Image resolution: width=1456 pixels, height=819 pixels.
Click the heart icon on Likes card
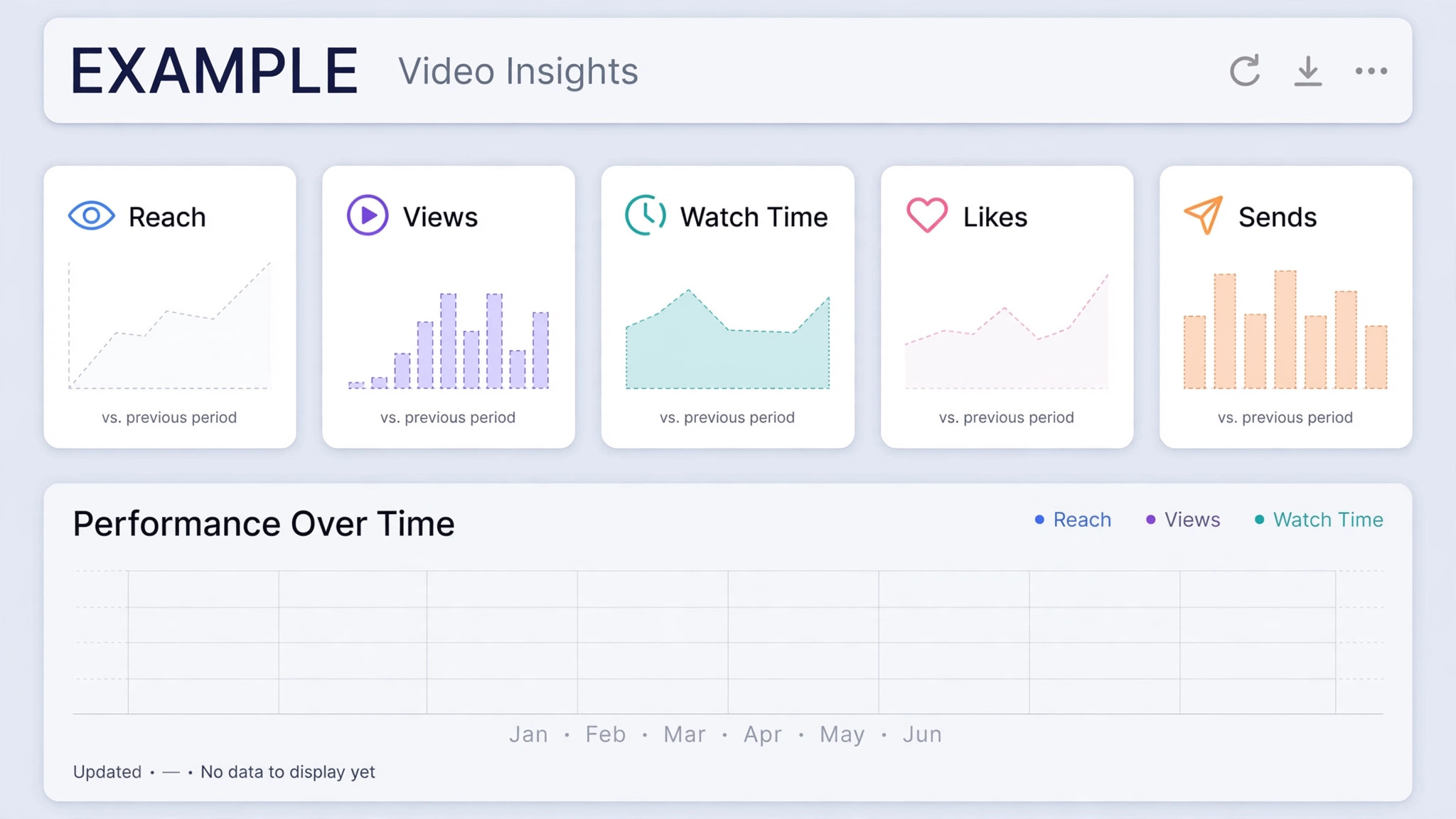(927, 215)
